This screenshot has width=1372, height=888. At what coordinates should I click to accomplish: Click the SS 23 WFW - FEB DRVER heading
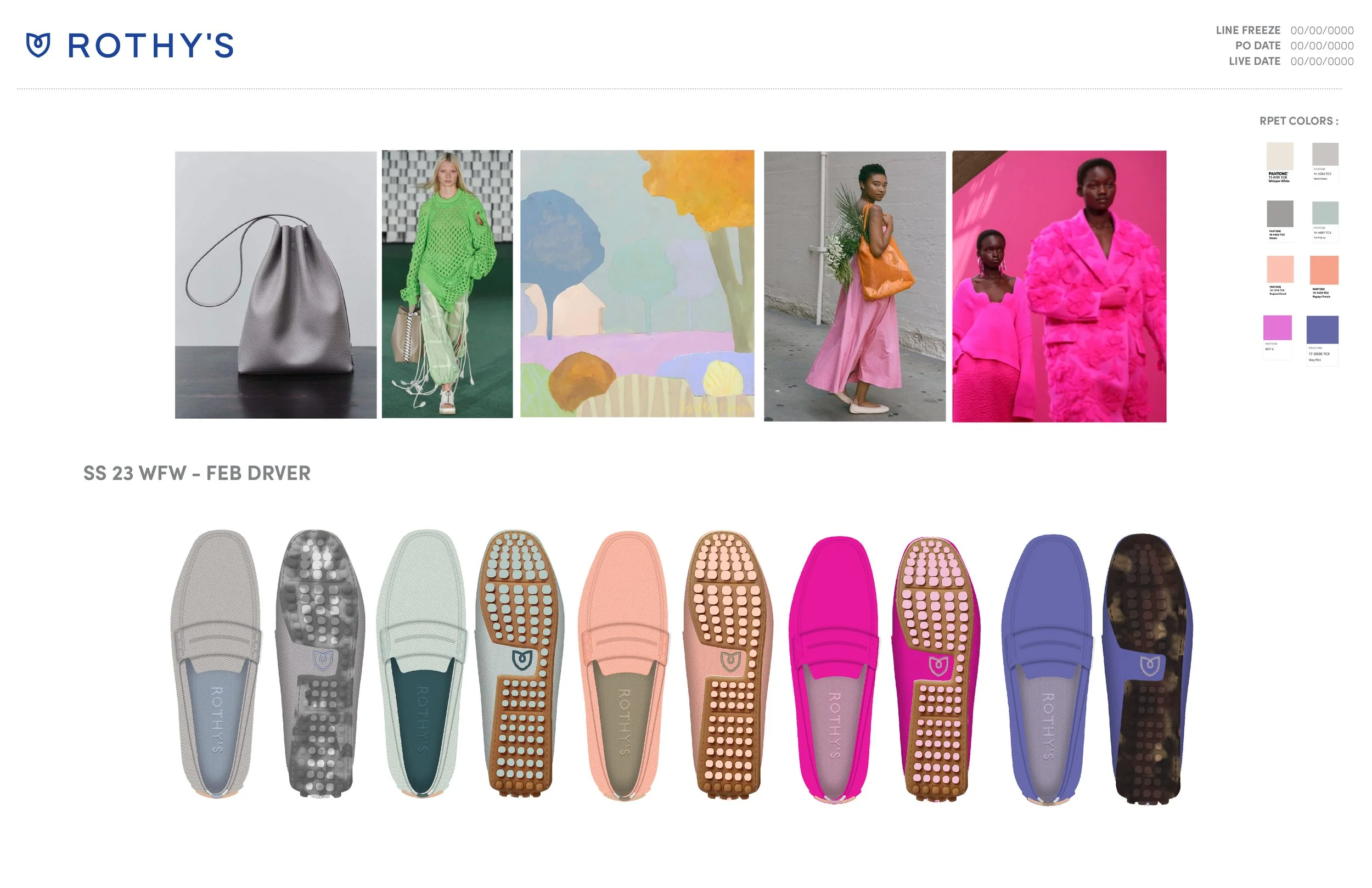click(196, 474)
